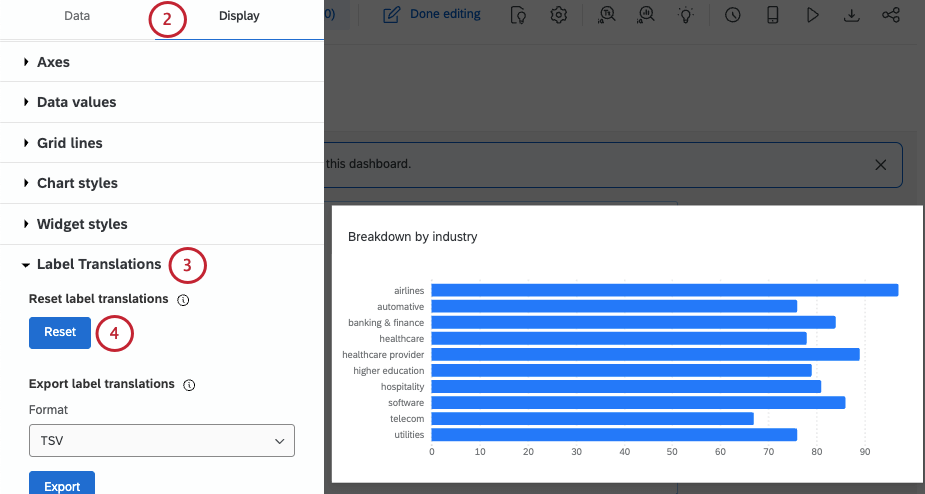Image resolution: width=925 pixels, height=494 pixels.
Task: Click the download icon in toolbar
Action: coord(851,15)
